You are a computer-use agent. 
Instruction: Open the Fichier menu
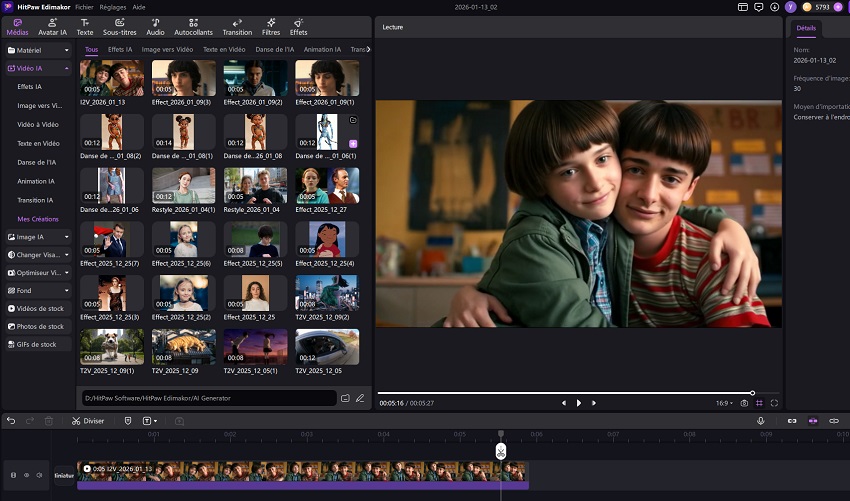(x=84, y=7)
